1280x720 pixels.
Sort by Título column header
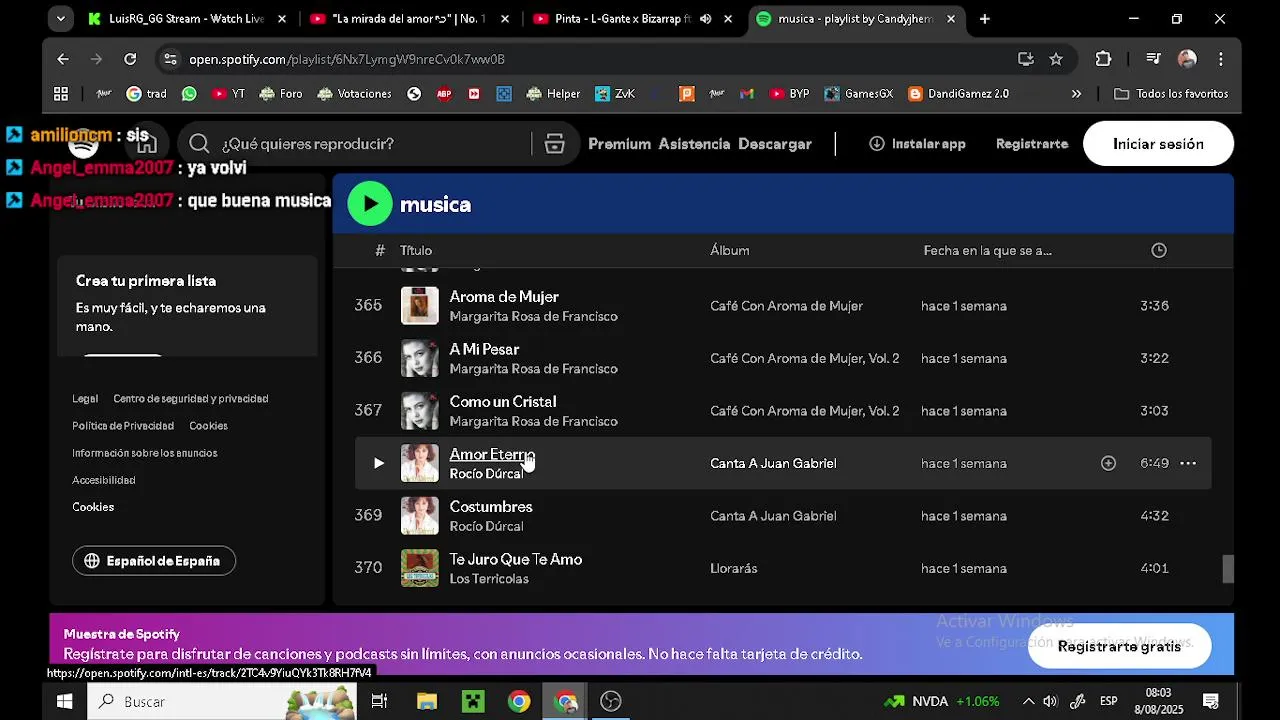pos(416,250)
